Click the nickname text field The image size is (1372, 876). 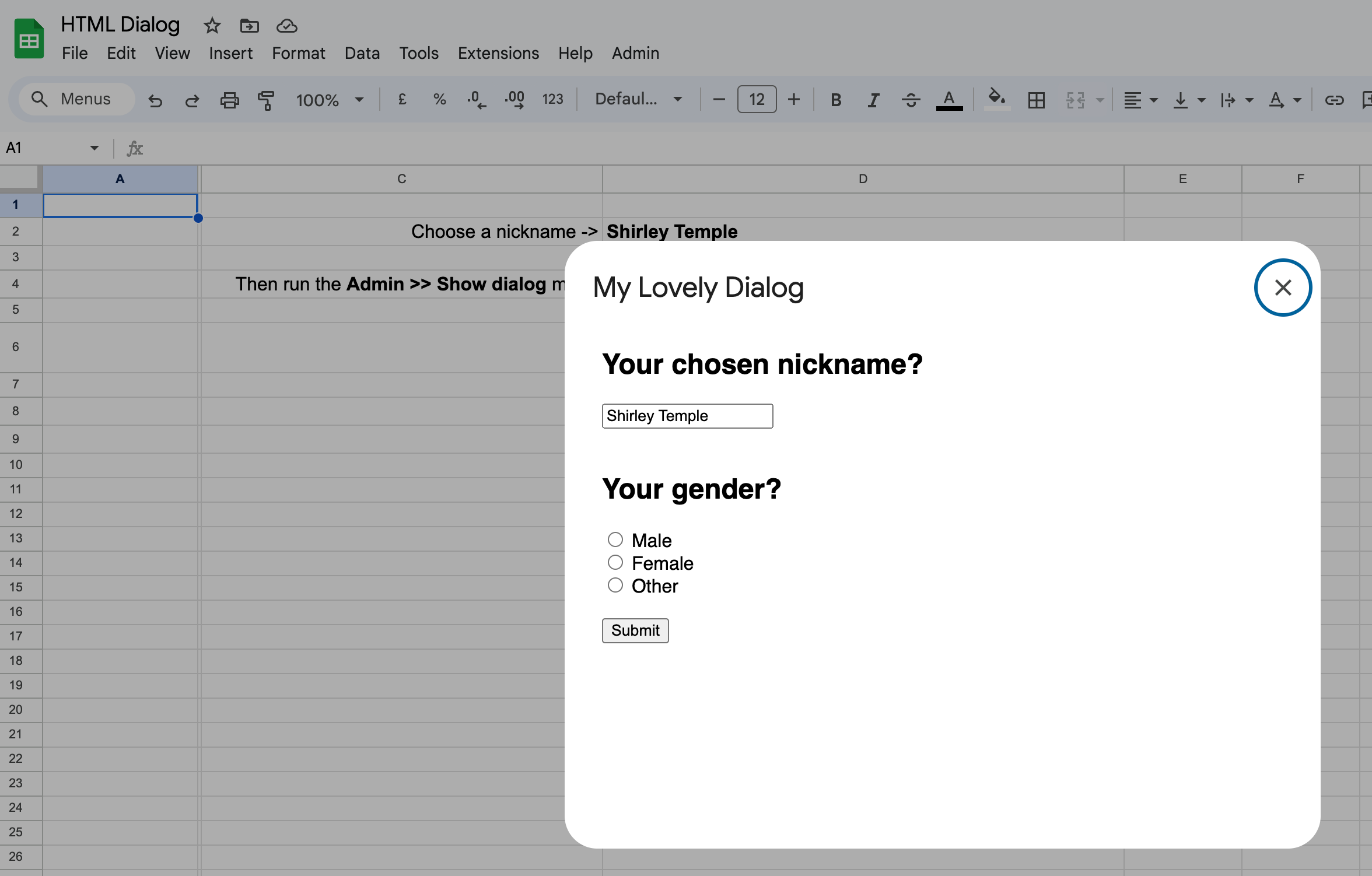[687, 416]
